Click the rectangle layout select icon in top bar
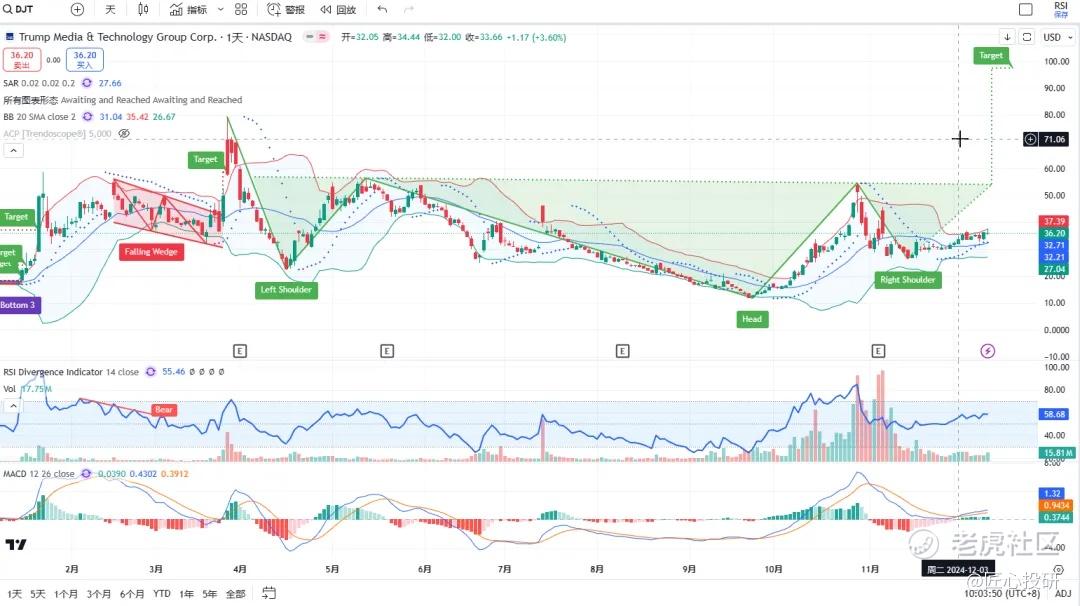The width and height of the screenshot is (1080, 606). [x=1026, y=9]
